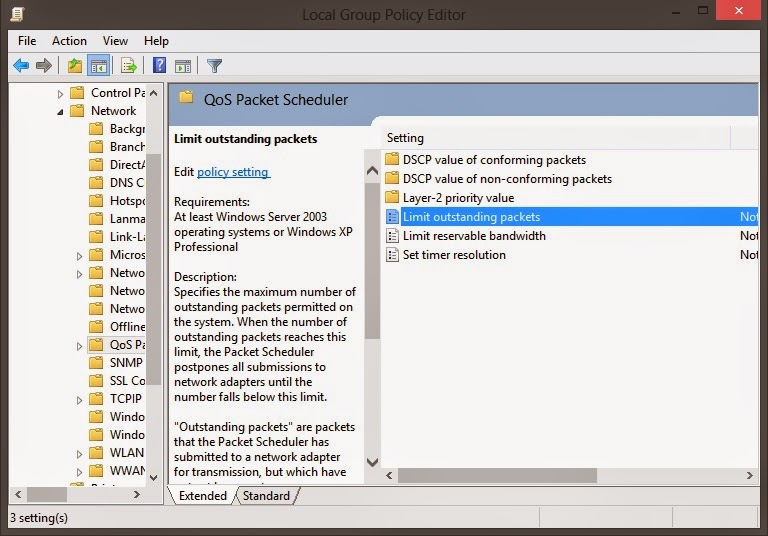Click the description pane scroll down arrow
Viewport: 768px width, 536px height.
(372, 462)
